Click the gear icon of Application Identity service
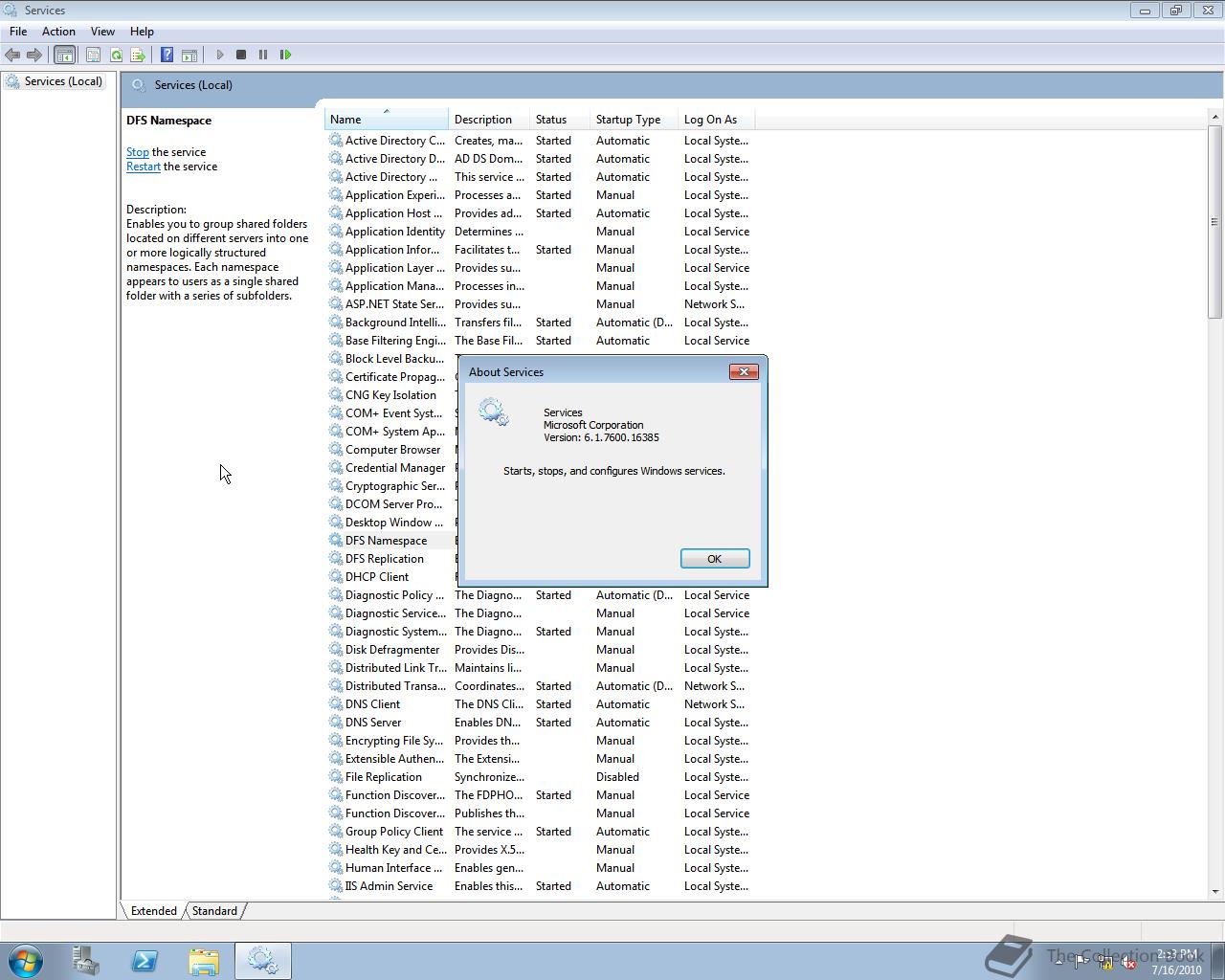 tap(336, 232)
